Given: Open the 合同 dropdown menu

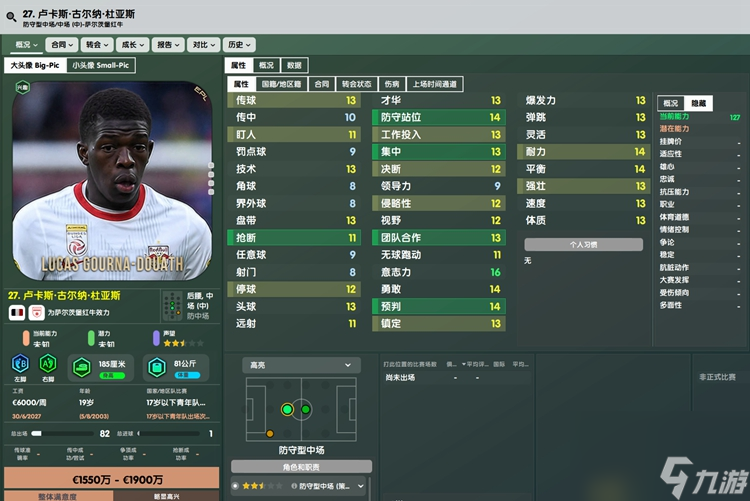Looking at the screenshot, I should tap(62, 45).
